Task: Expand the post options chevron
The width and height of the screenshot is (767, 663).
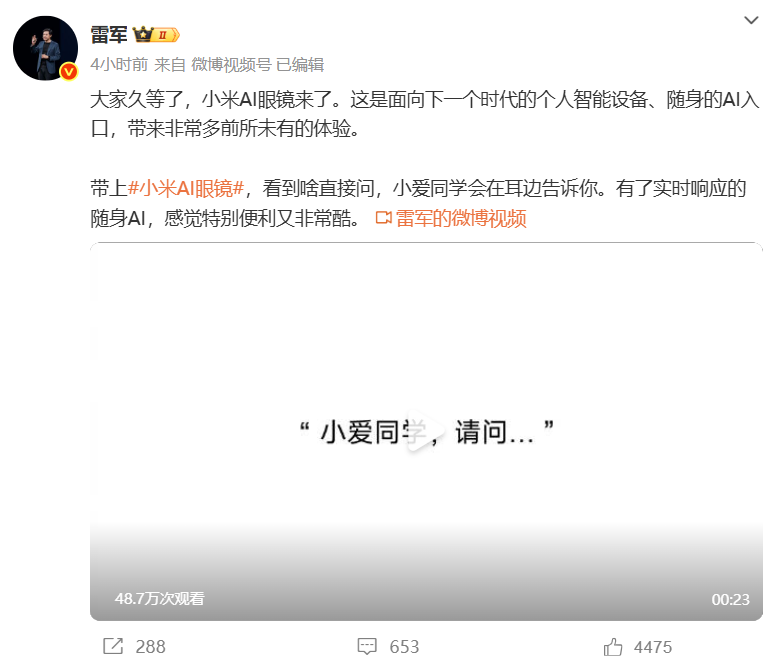Action: (751, 20)
